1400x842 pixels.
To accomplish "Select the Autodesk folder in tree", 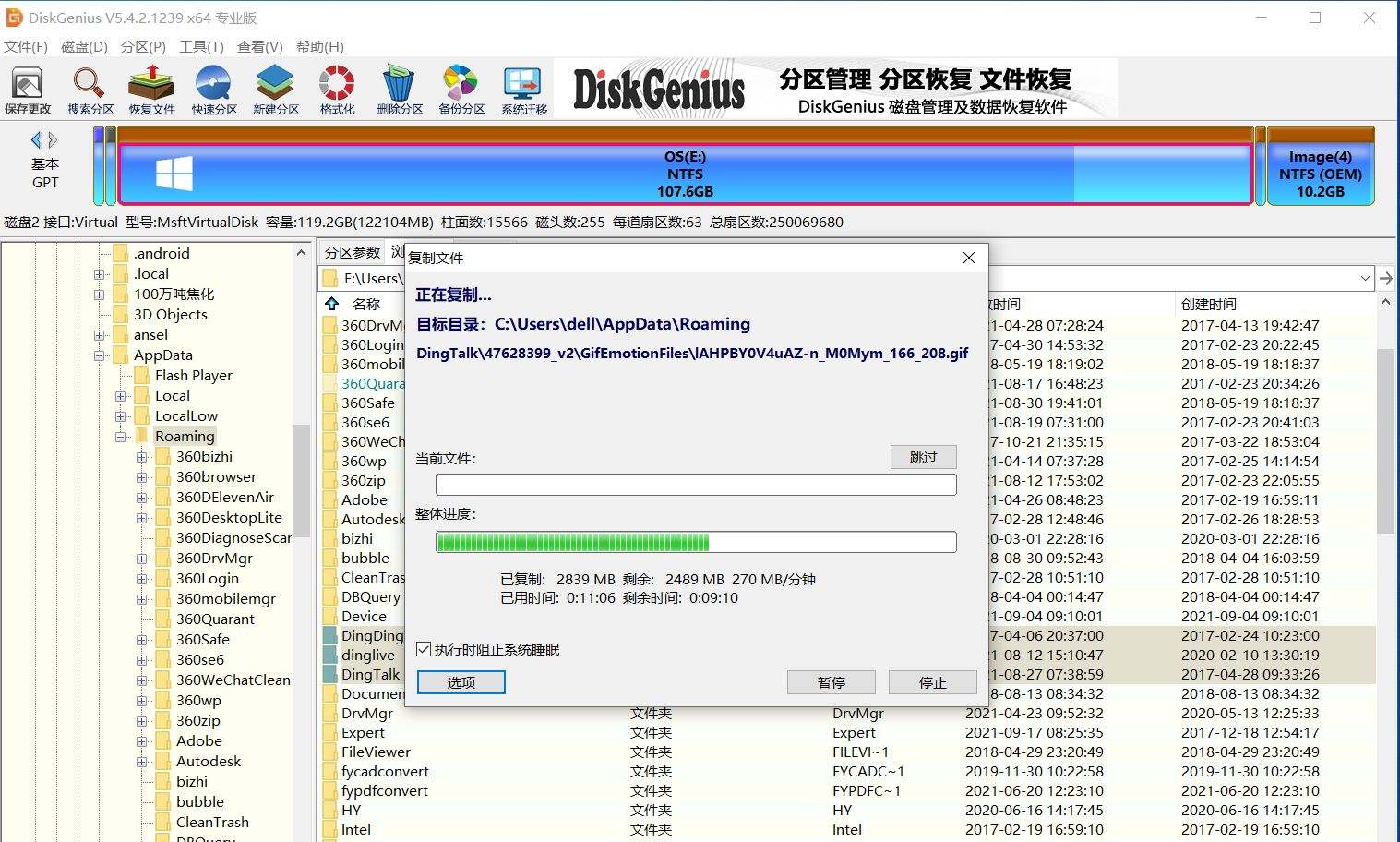I will pos(209,762).
